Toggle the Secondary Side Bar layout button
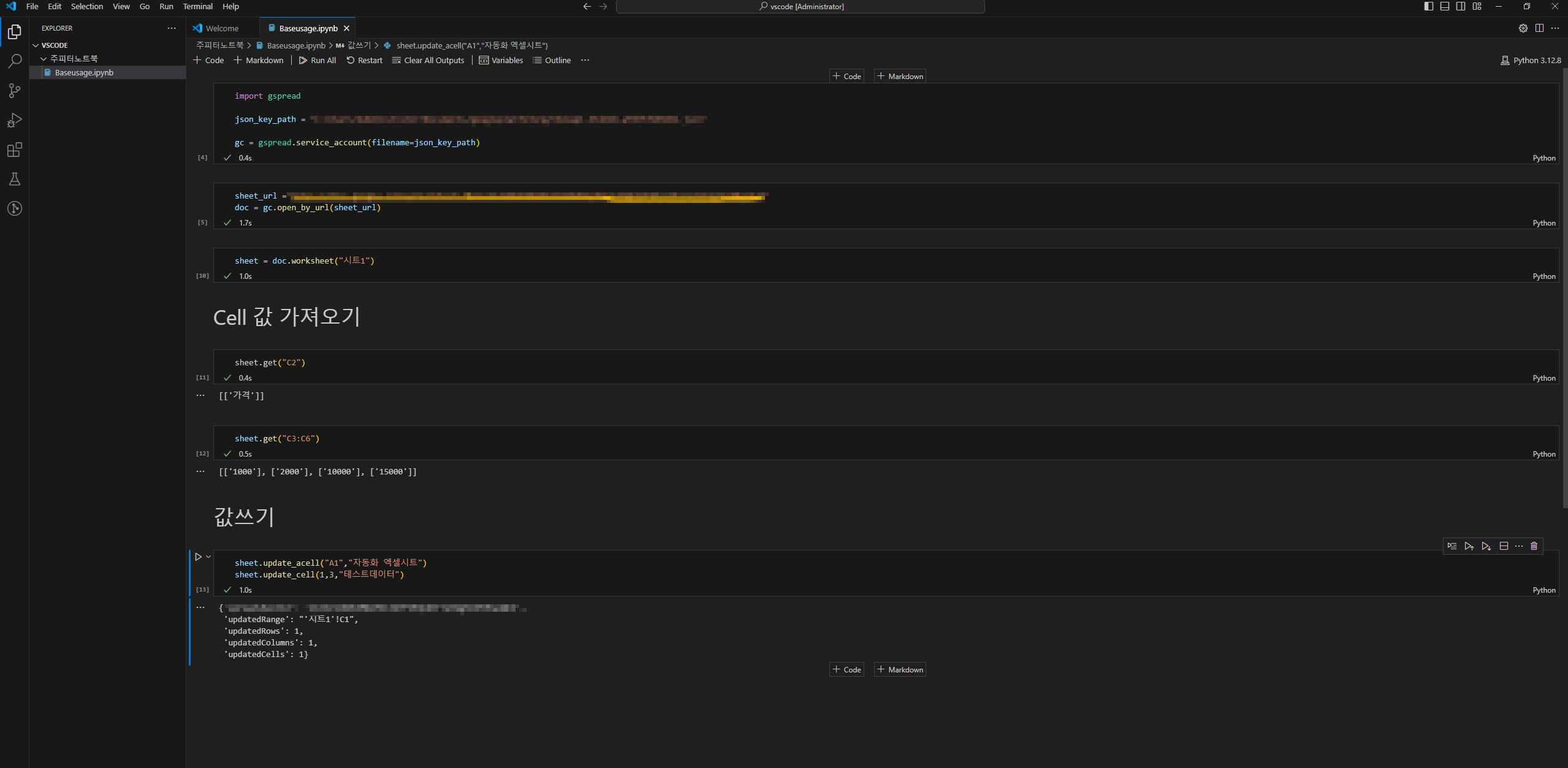Image resolution: width=1568 pixels, height=768 pixels. [x=1461, y=6]
